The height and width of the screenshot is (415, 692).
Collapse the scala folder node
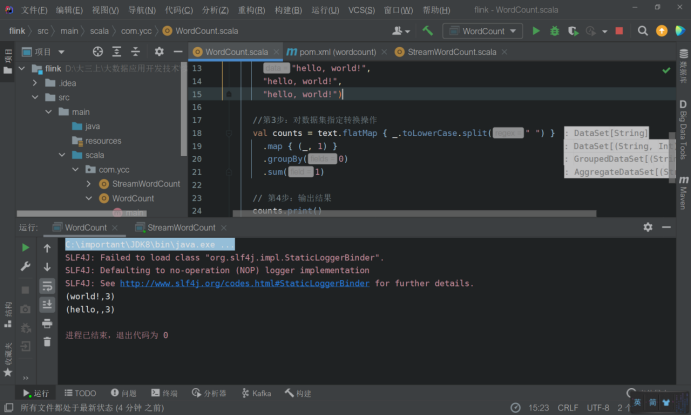[62, 155]
